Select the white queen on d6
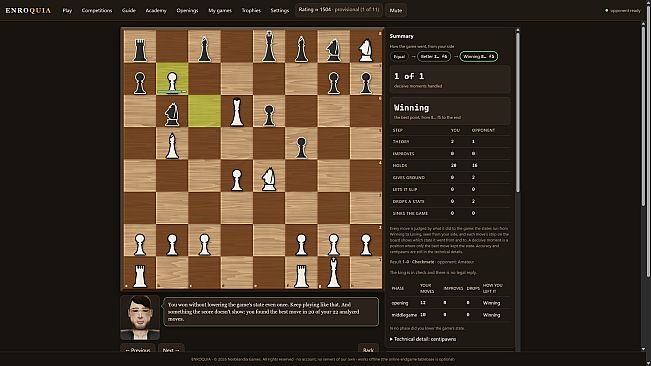 click(x=237, y=112)
